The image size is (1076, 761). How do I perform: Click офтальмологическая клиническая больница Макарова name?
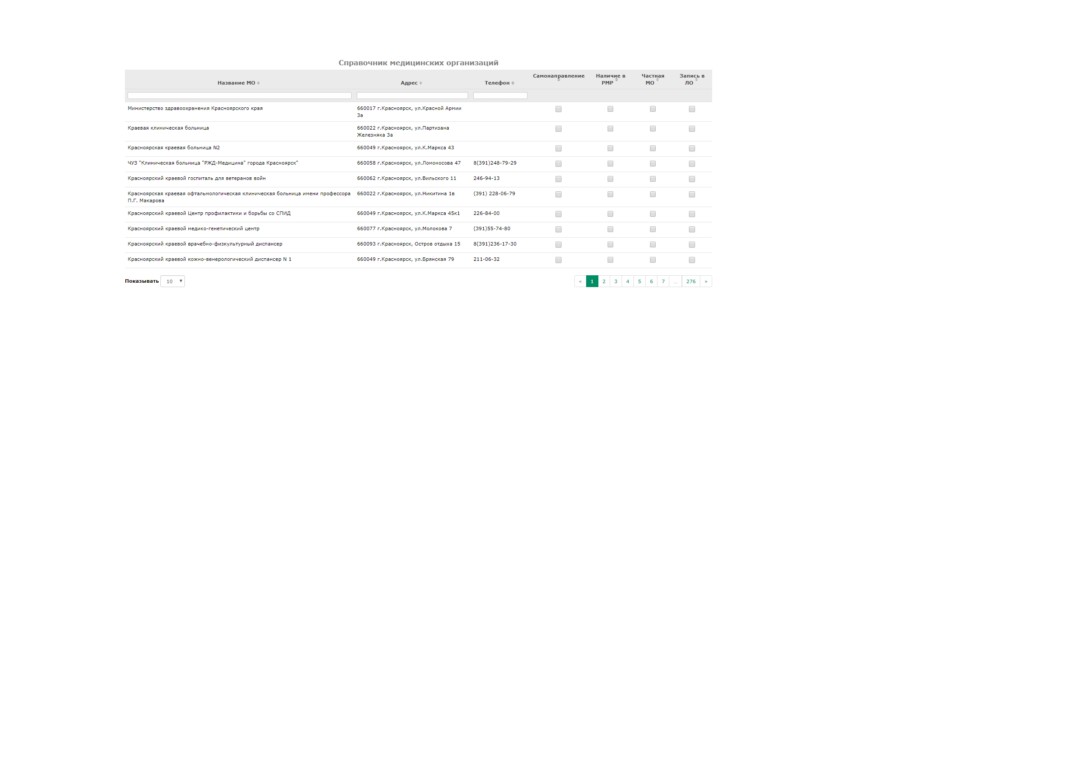(x=239, y=197)
